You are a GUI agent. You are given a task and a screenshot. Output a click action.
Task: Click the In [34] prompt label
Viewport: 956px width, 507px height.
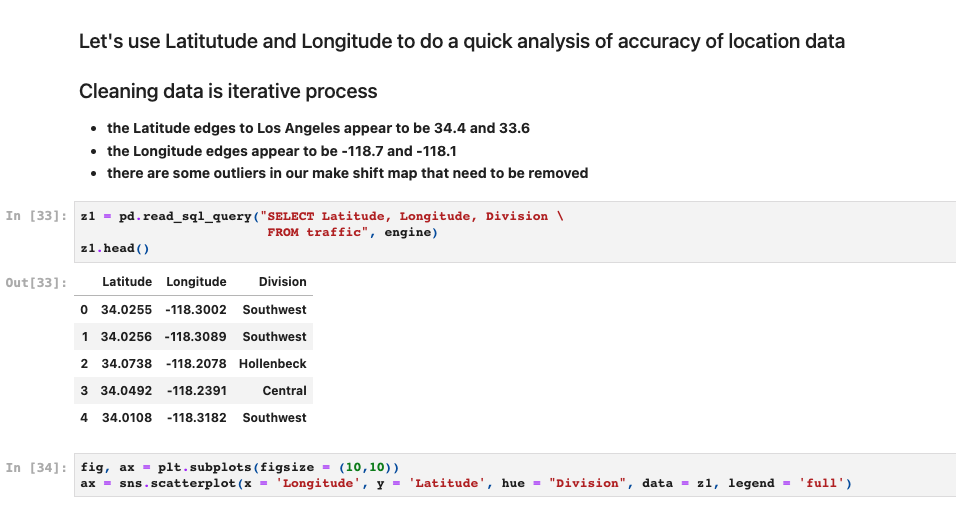37,467
